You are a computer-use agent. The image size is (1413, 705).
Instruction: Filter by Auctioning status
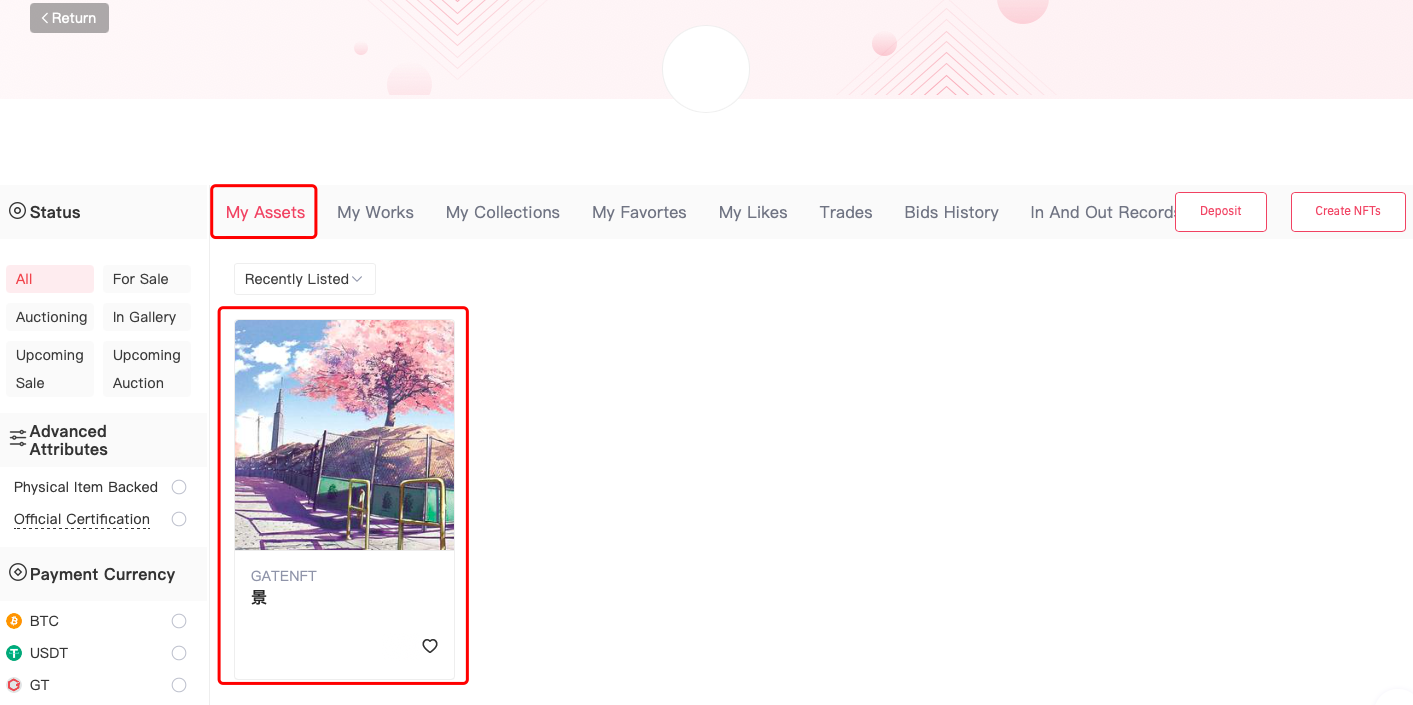tap(50, 317)
